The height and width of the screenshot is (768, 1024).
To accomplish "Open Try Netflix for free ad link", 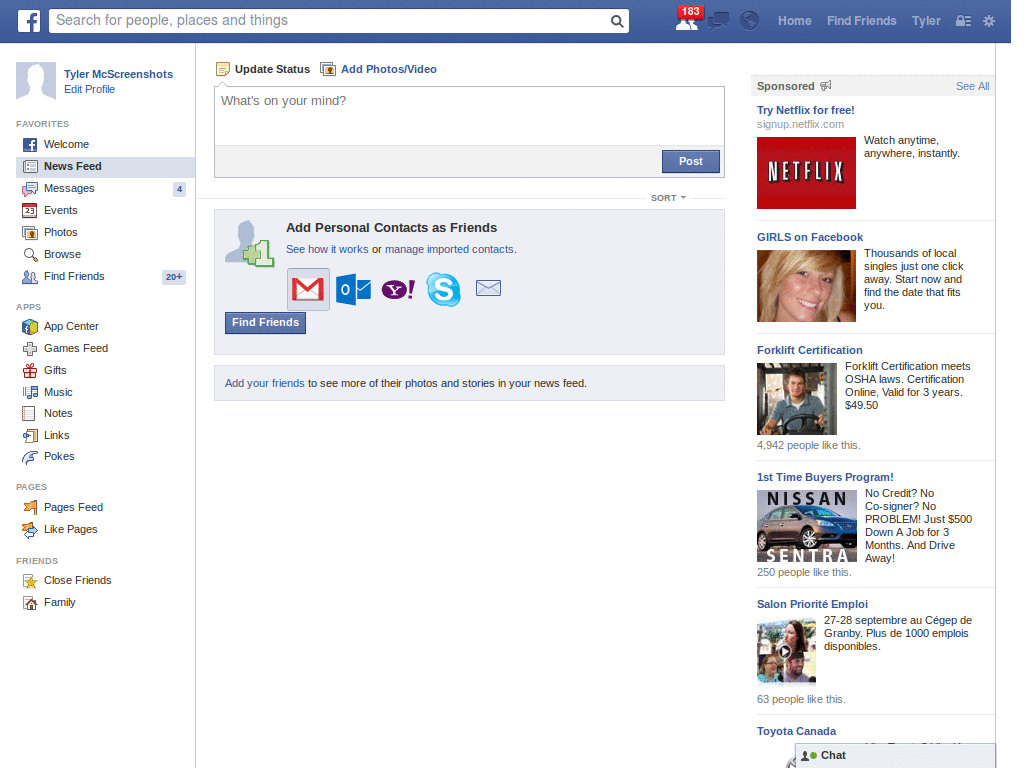I will (805, 110).
